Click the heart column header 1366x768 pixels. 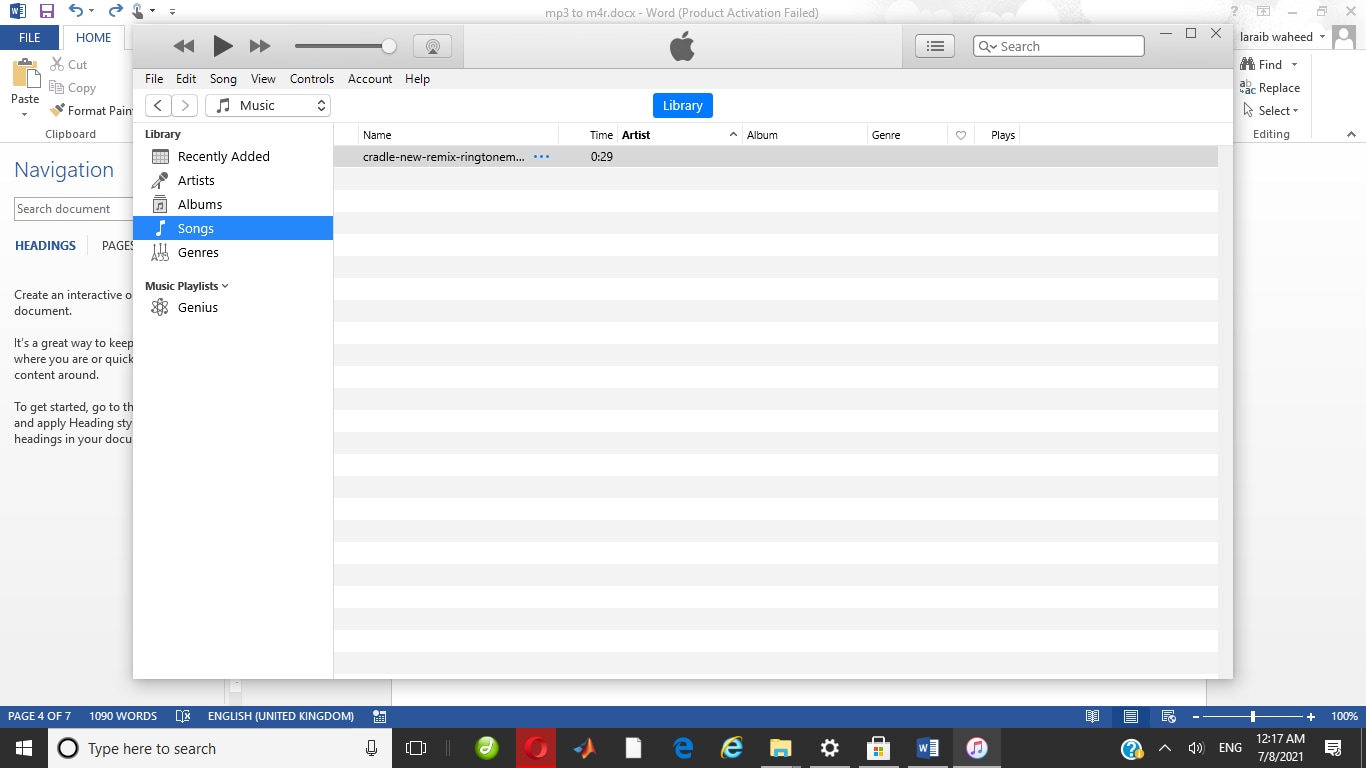(x=961, y=135)
